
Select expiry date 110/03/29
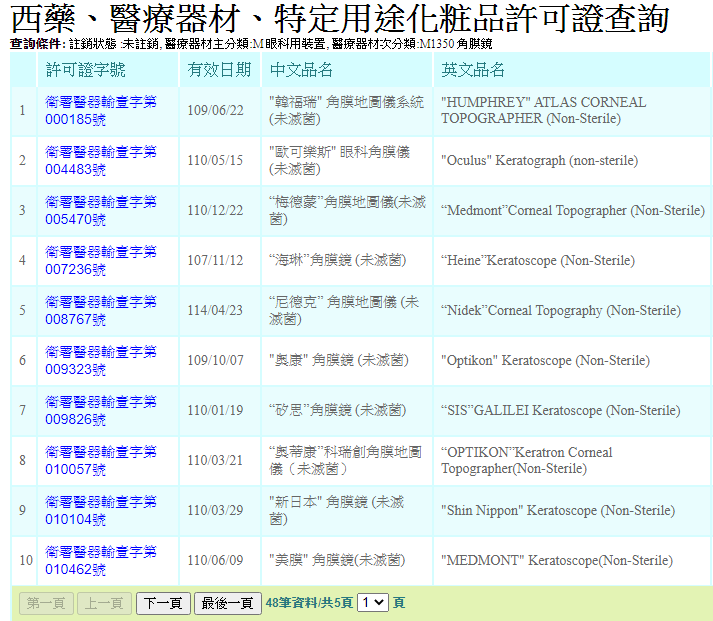coord(216,511)
